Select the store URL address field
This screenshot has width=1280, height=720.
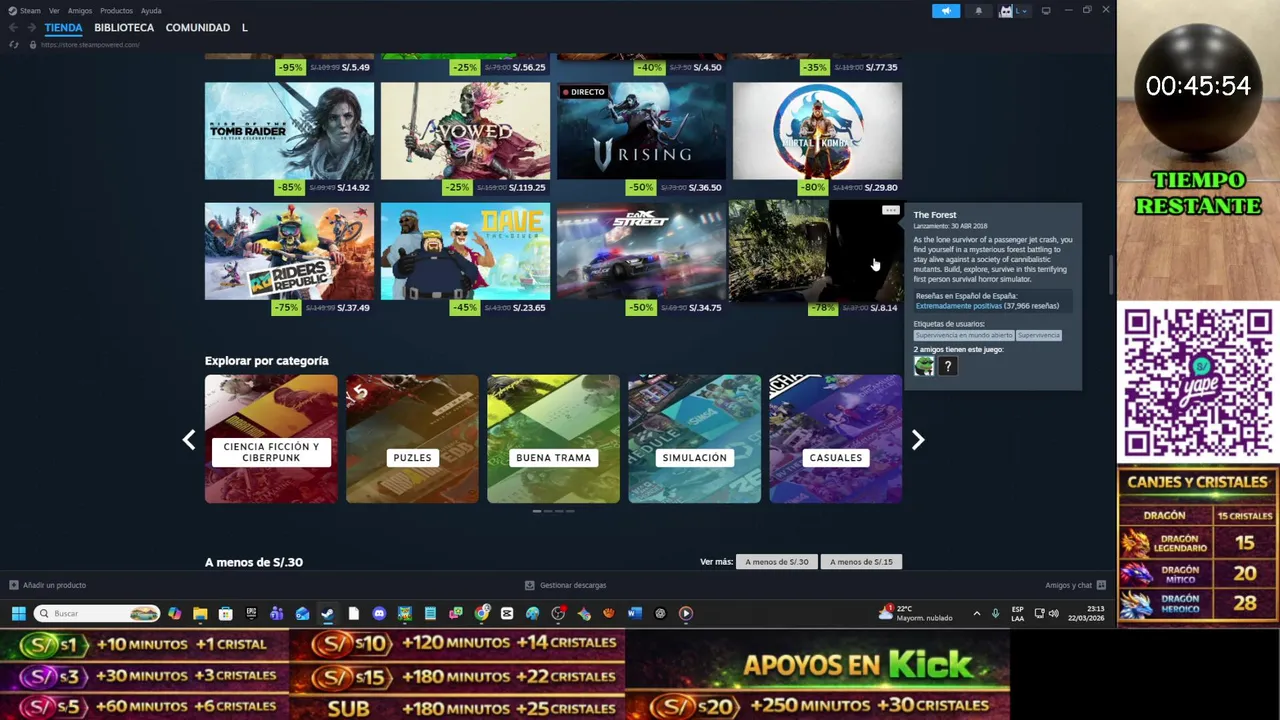pos(90,45)
